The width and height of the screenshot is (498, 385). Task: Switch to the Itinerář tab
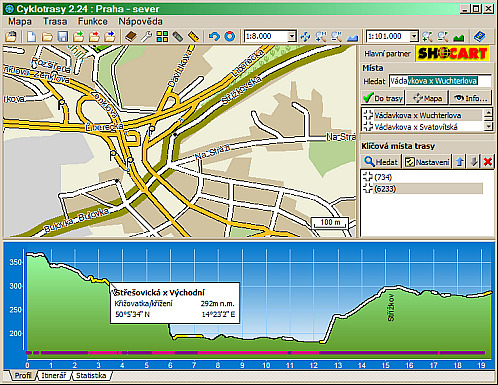(54, 376)
